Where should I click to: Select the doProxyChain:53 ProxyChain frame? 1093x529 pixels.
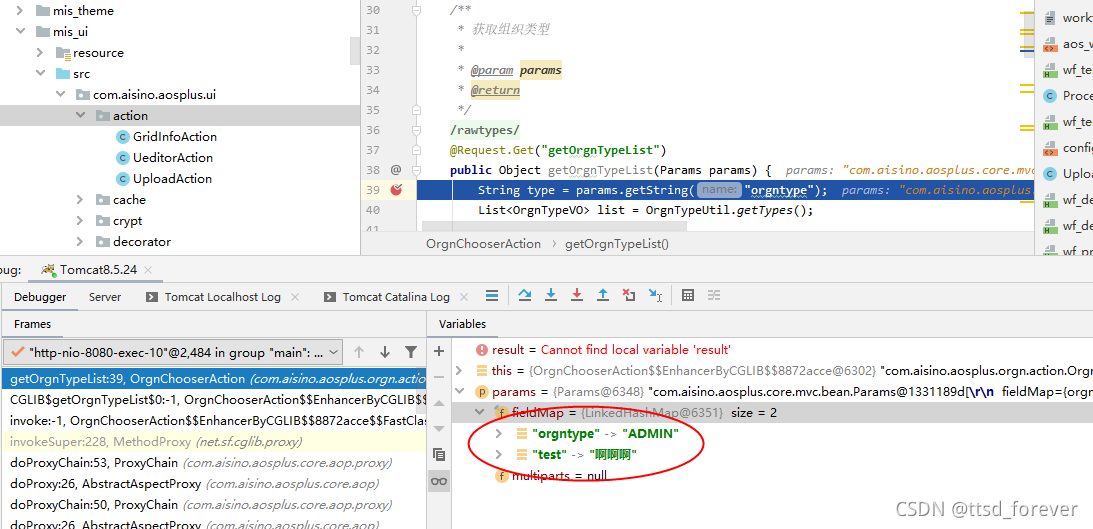pyautogui.click(x=213, y=463)
